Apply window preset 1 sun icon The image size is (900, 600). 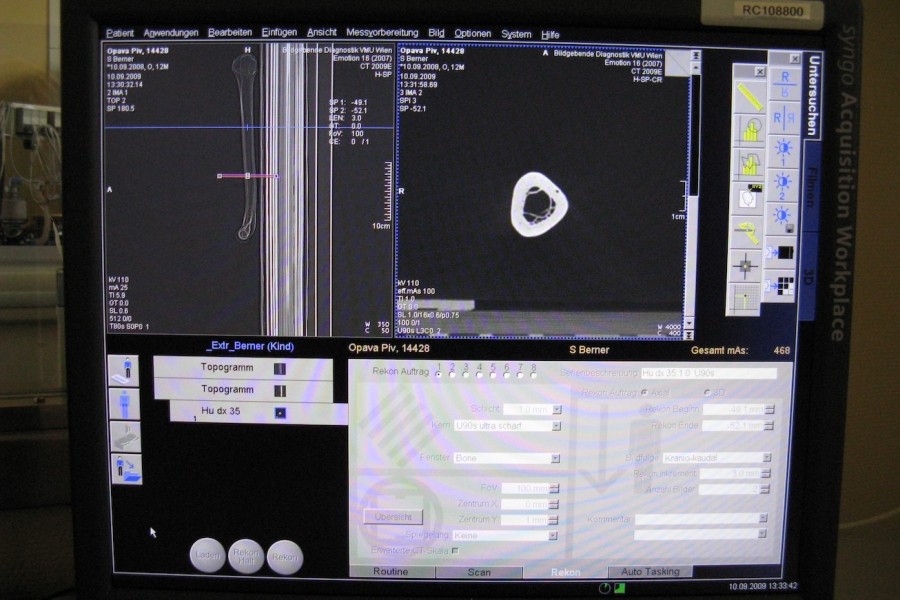click(783, 150)
